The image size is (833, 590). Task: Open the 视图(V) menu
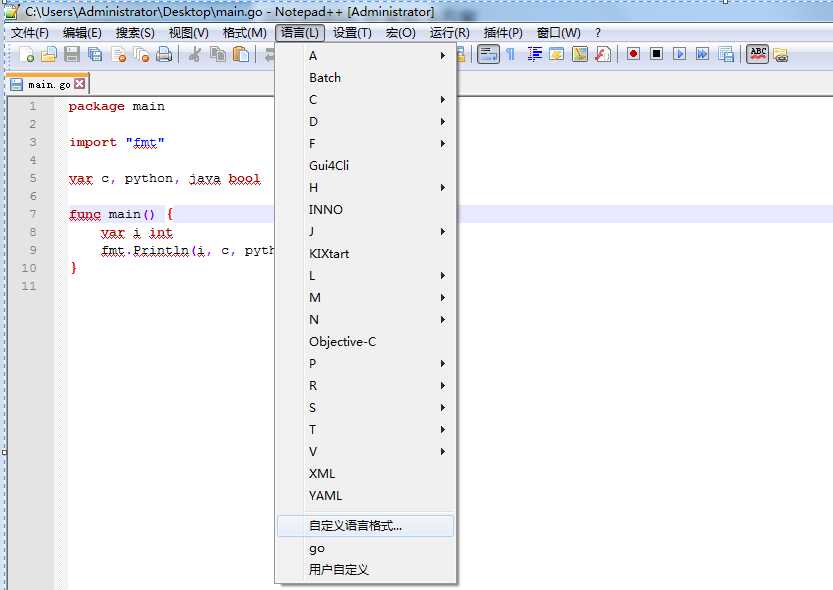coord(189,33)
